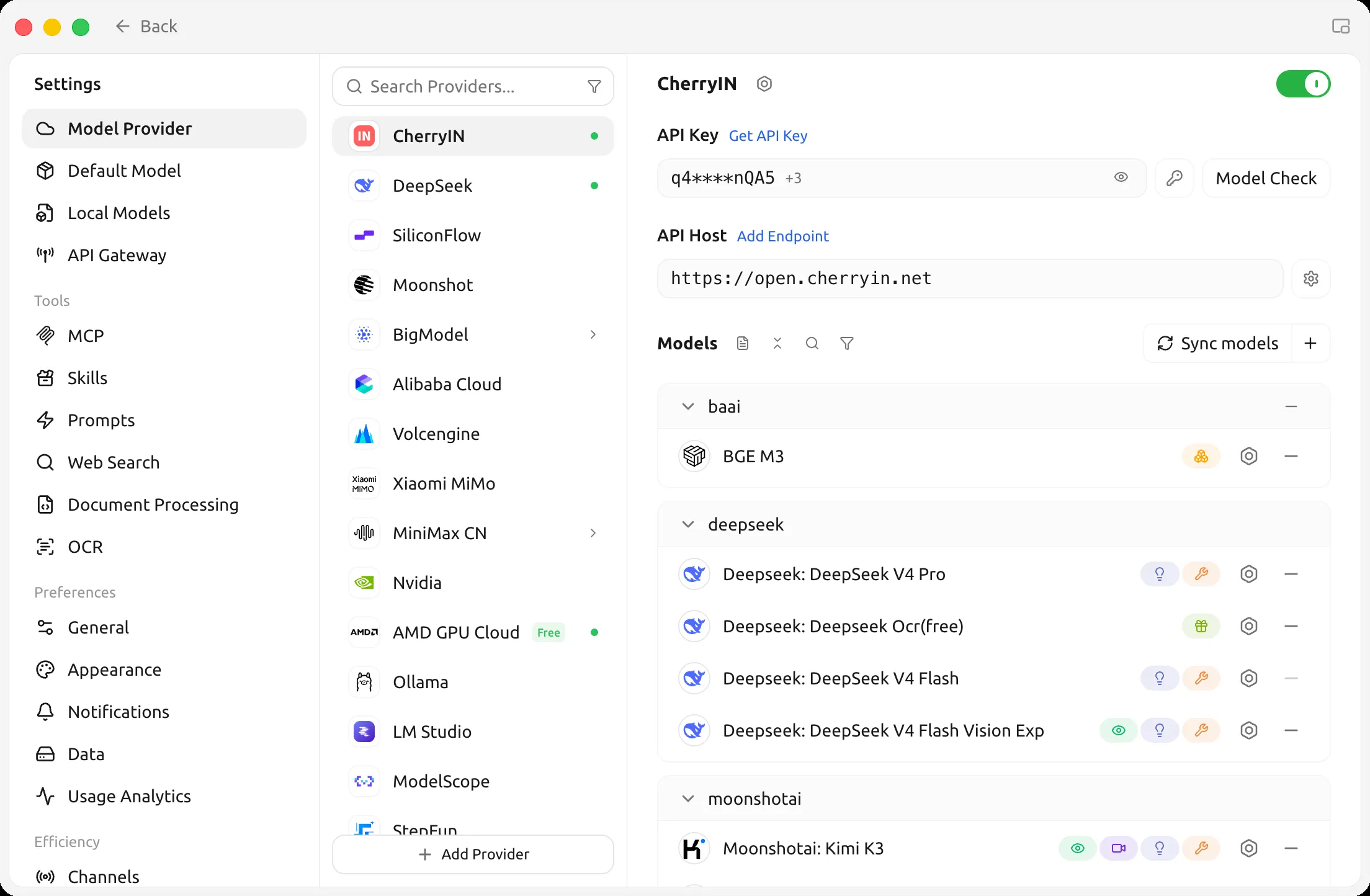Expand BigModel provider chevron
This screenshot has height=896, width=1370.
[593, 334]
